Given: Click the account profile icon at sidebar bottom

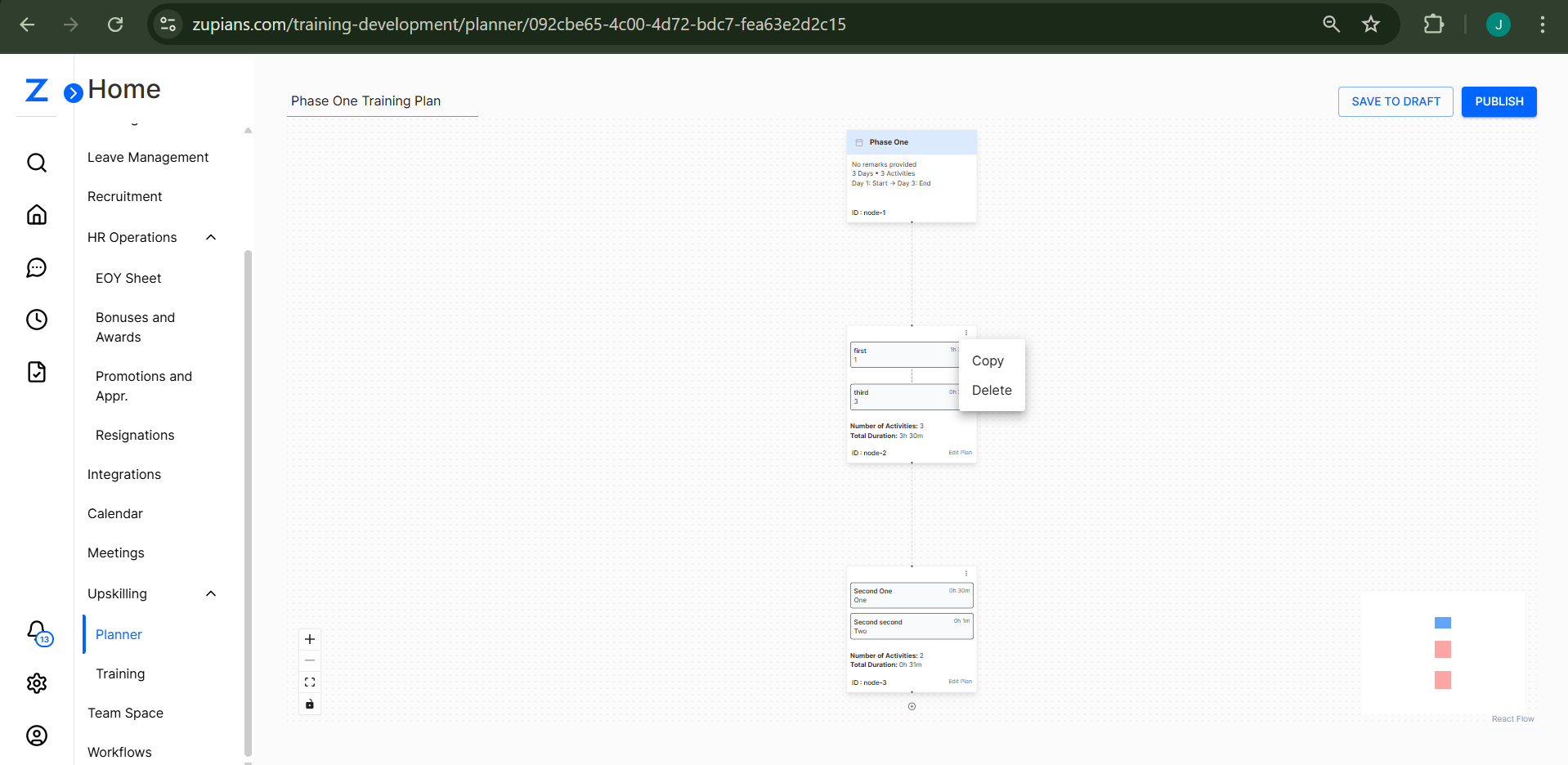Looking at the screenshot, I should (37, 736).
